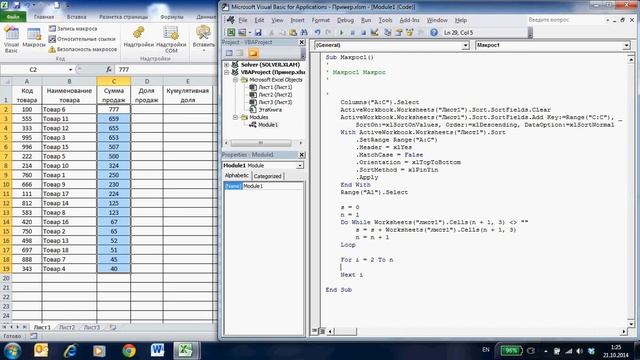The width and height of the screenshot is (640, 360).
Task: Click the Project Explorer toolbar icon
Action: (388, 32)
